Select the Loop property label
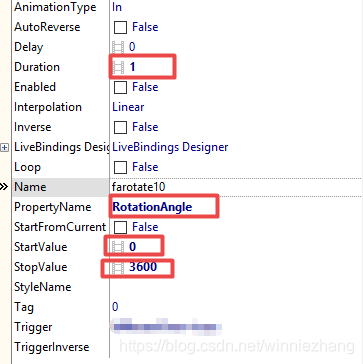363x364 pixels. pyautogui.click(x=27, y=167)
